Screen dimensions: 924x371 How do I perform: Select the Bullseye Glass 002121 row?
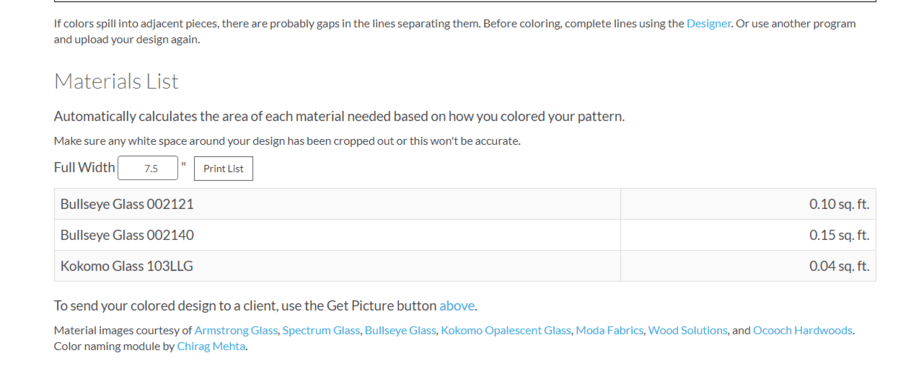[x=465, y=204]
